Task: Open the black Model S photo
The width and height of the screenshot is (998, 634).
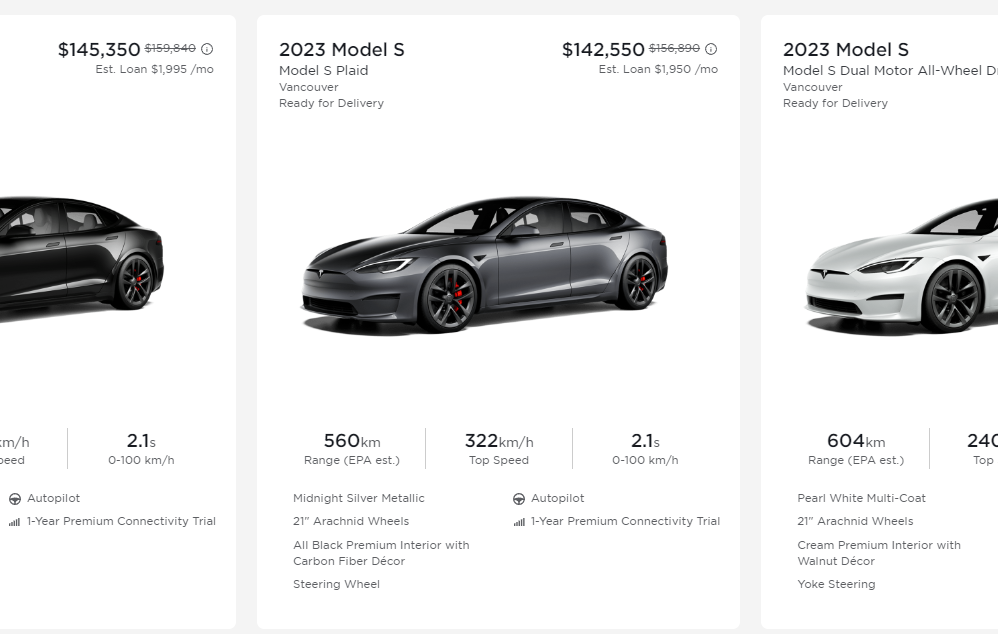Action: [x=80, y=255]
